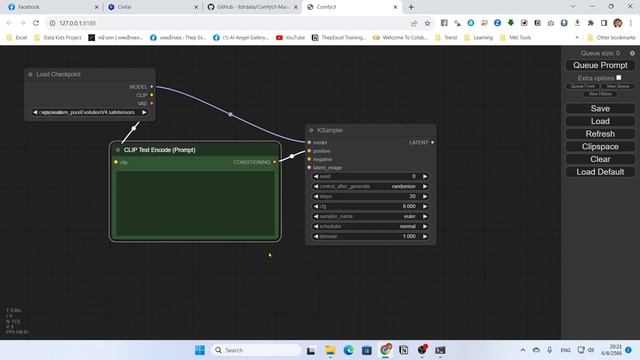Select next checkpoint with right arrow
The width and height of the screenshot is (640, 360).
point(144,112)
